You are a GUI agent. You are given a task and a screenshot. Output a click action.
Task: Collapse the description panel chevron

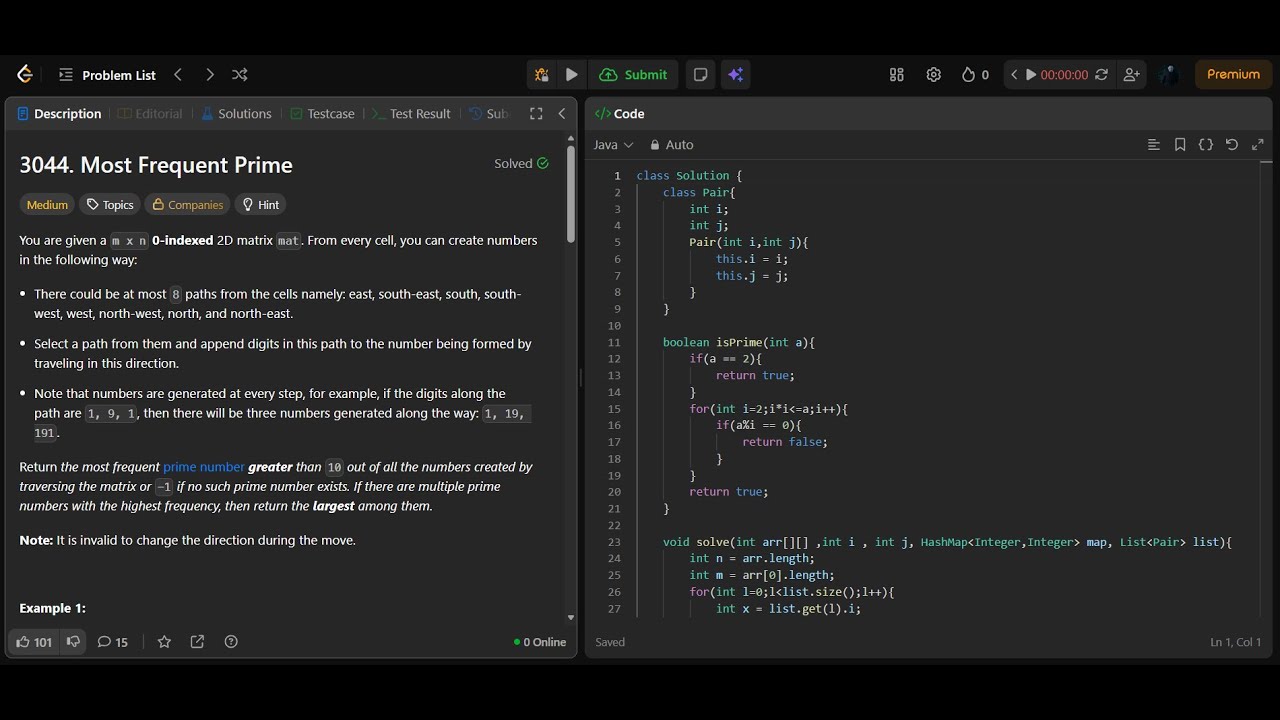pyautogui.click(x=562, y=114)
